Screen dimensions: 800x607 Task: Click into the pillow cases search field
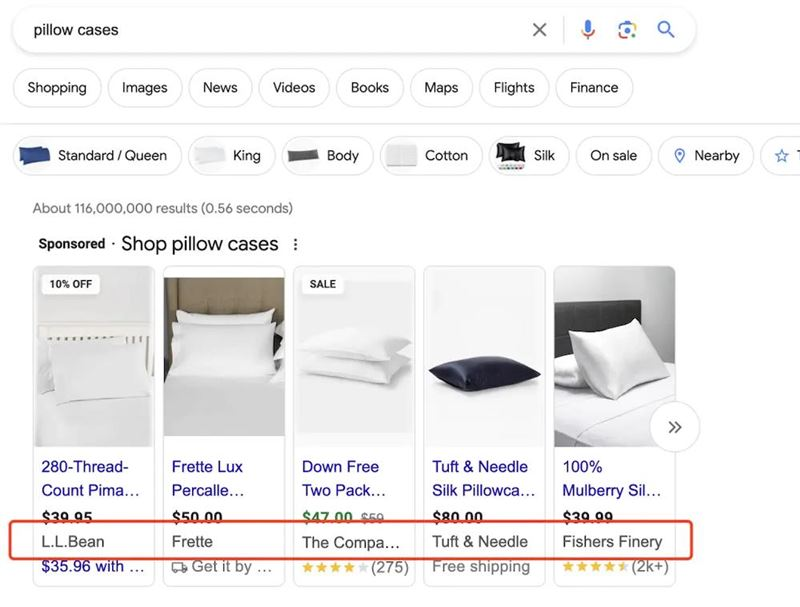coord(270,30)
